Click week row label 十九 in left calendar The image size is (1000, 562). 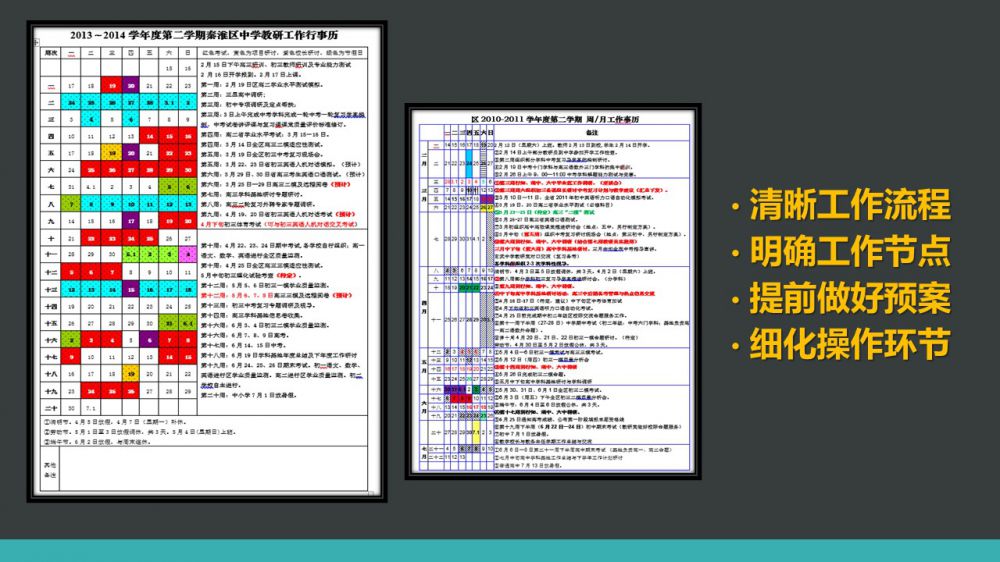point(50,391)
